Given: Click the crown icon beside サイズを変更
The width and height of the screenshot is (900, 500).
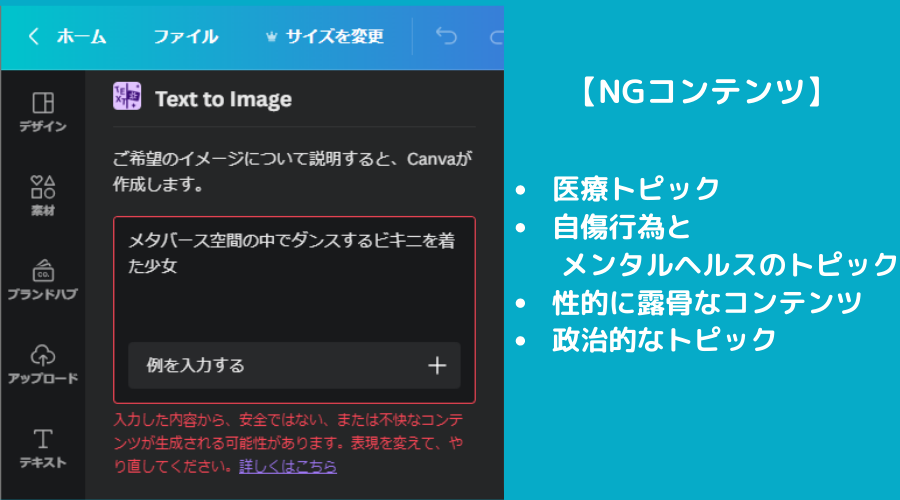Looking at the screenshot, I should 271,37.
